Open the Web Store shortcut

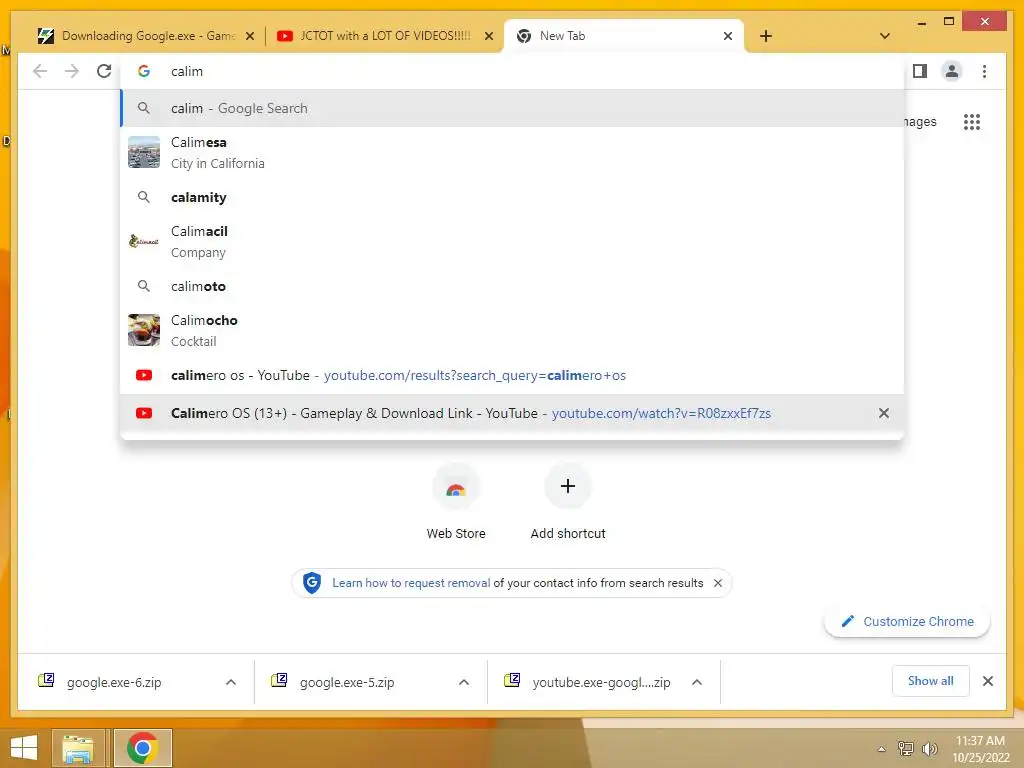[x=456, y=502]
